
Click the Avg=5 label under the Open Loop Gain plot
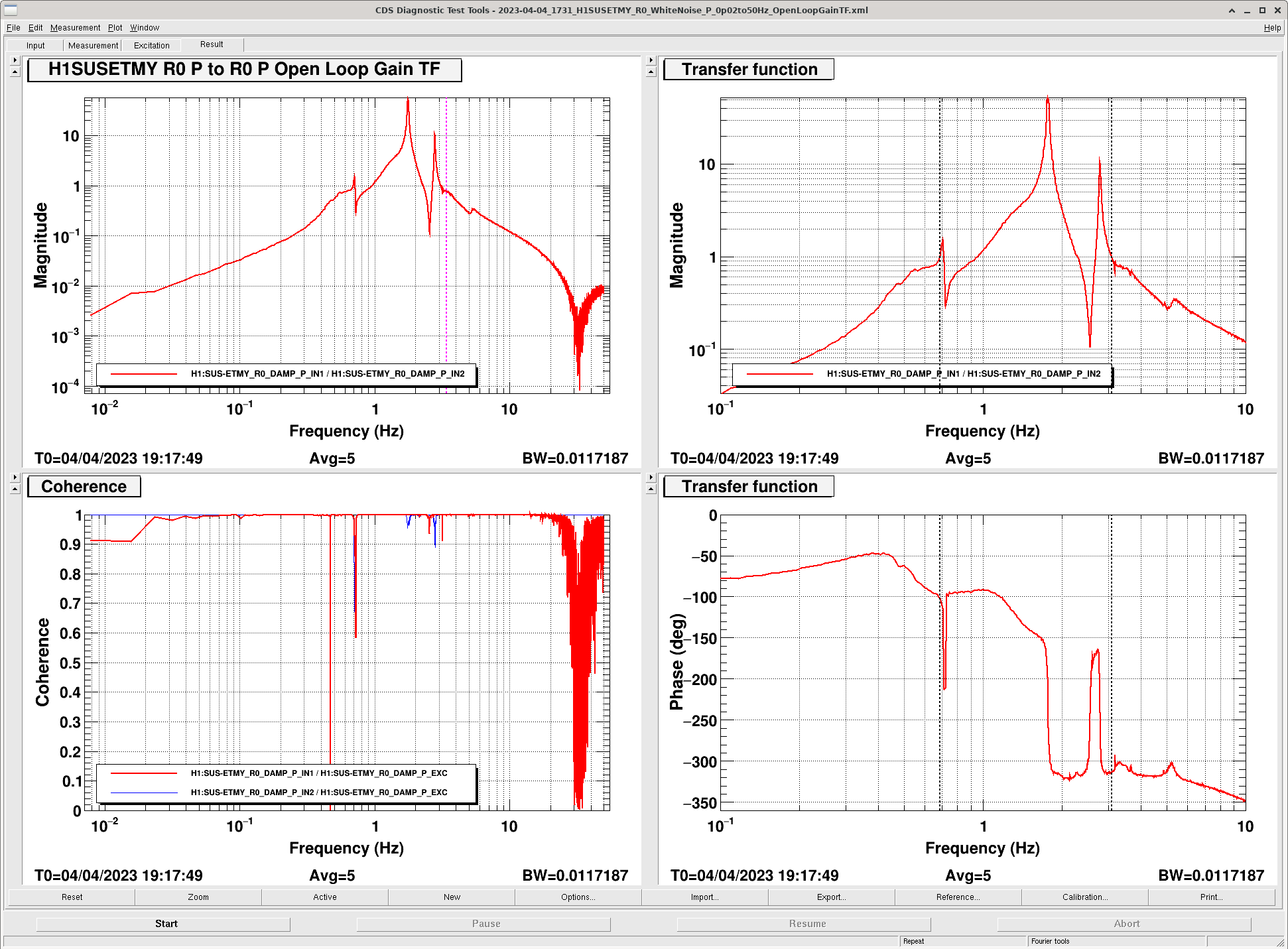pos(332,458)
